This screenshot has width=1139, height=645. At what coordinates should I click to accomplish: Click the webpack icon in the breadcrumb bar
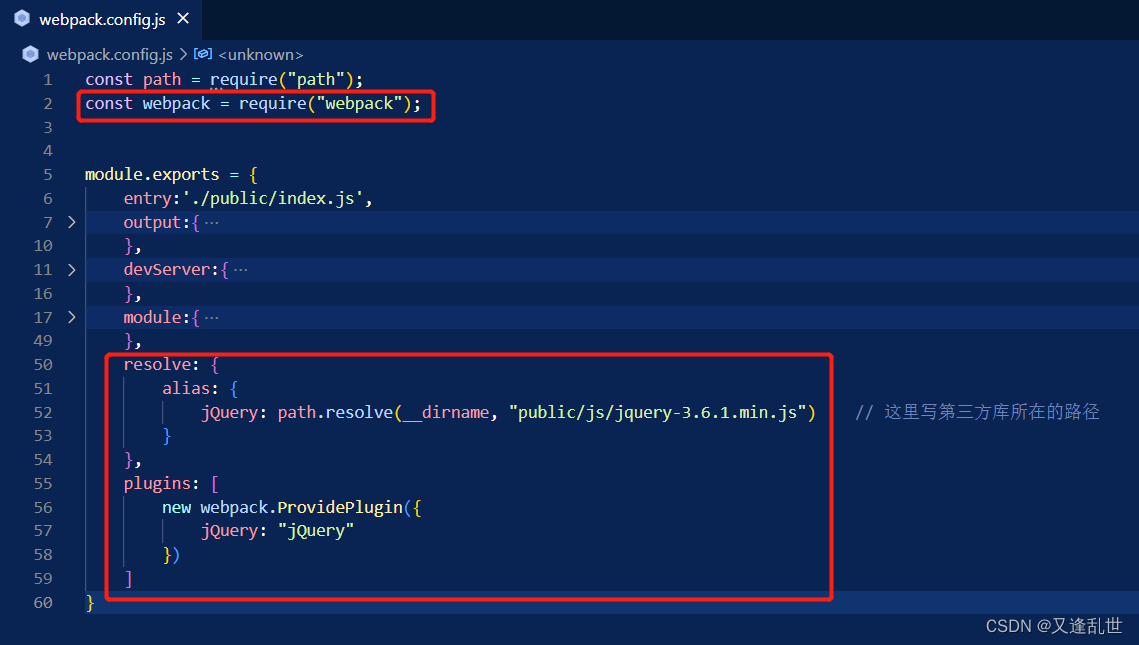click(30, 54)
